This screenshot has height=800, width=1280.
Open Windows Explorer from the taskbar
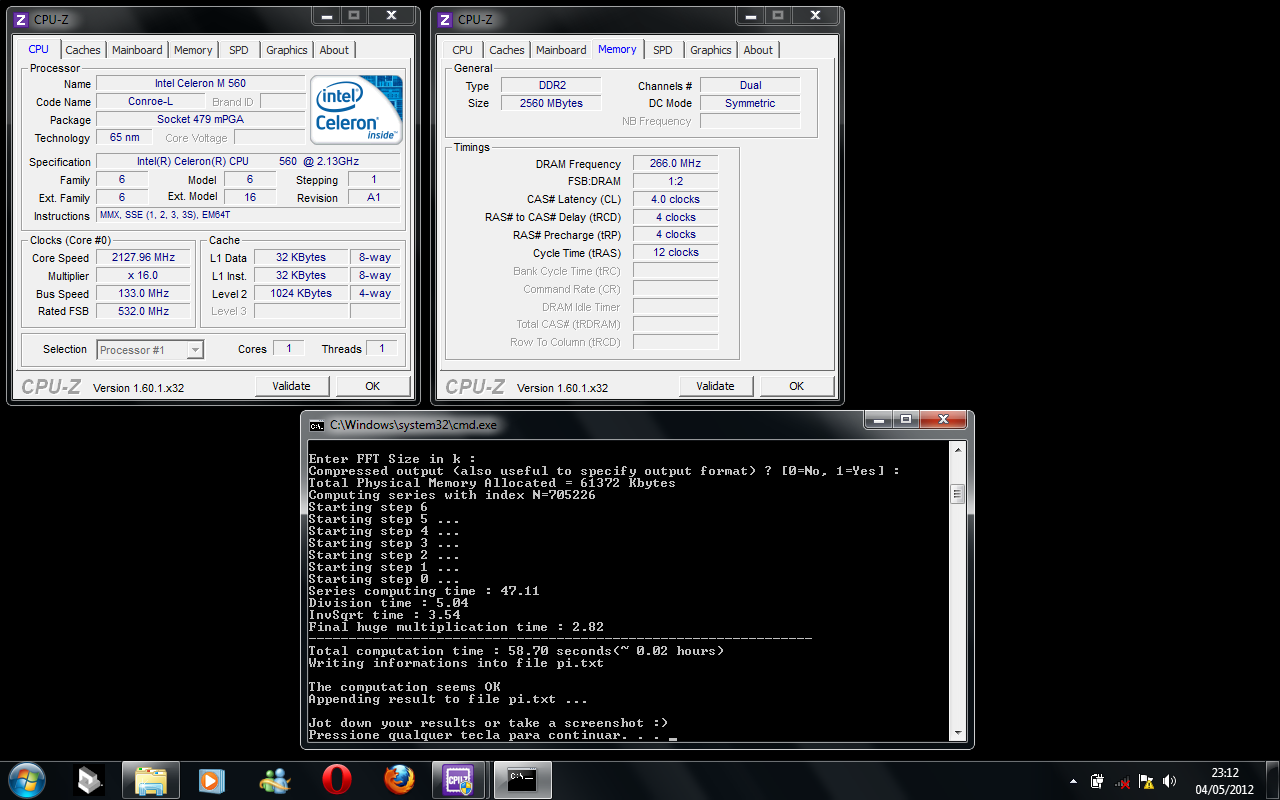pyautogui.click(x=150, y=779)
